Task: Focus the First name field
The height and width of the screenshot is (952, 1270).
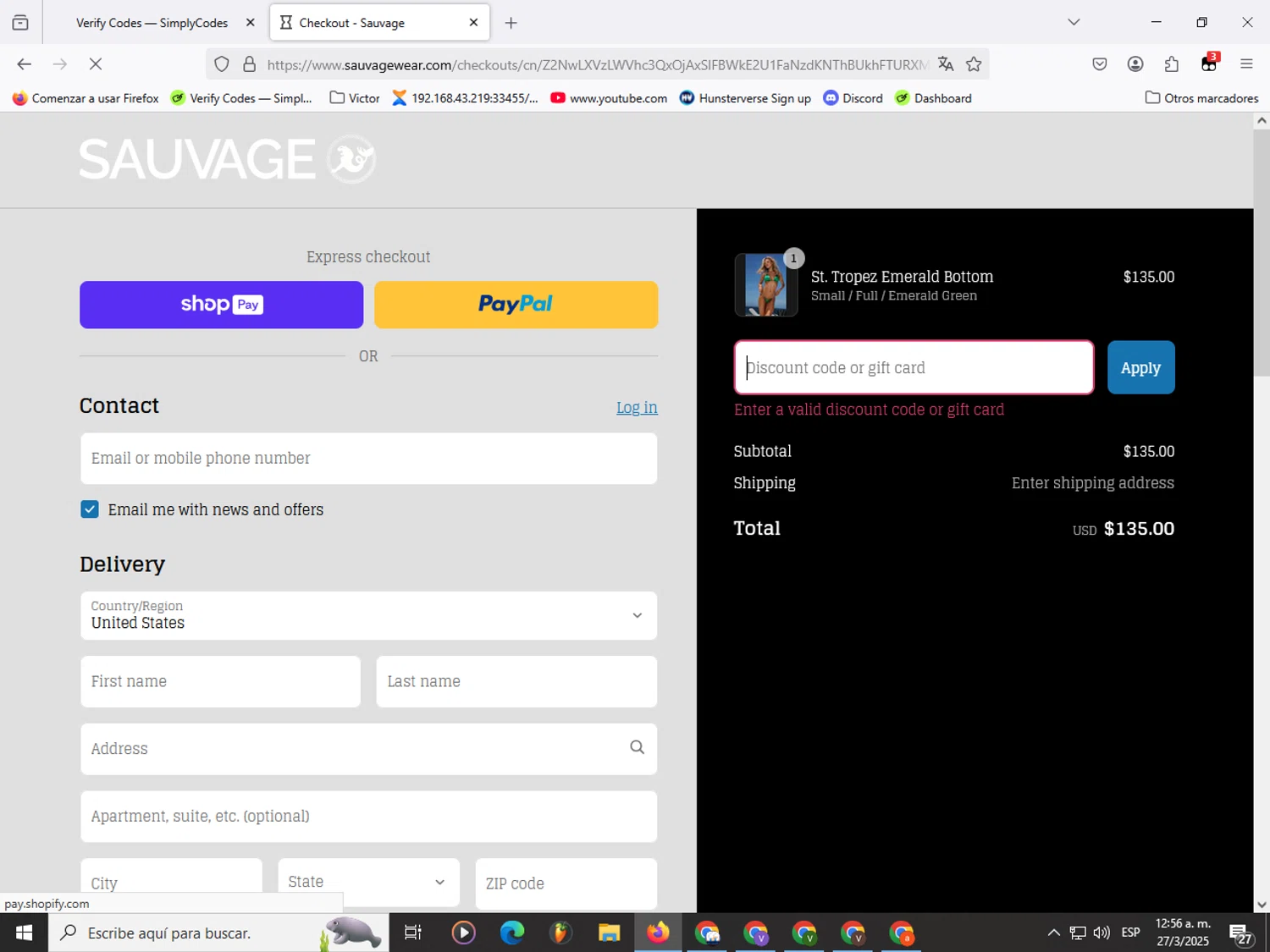Action: pos(220,682)
